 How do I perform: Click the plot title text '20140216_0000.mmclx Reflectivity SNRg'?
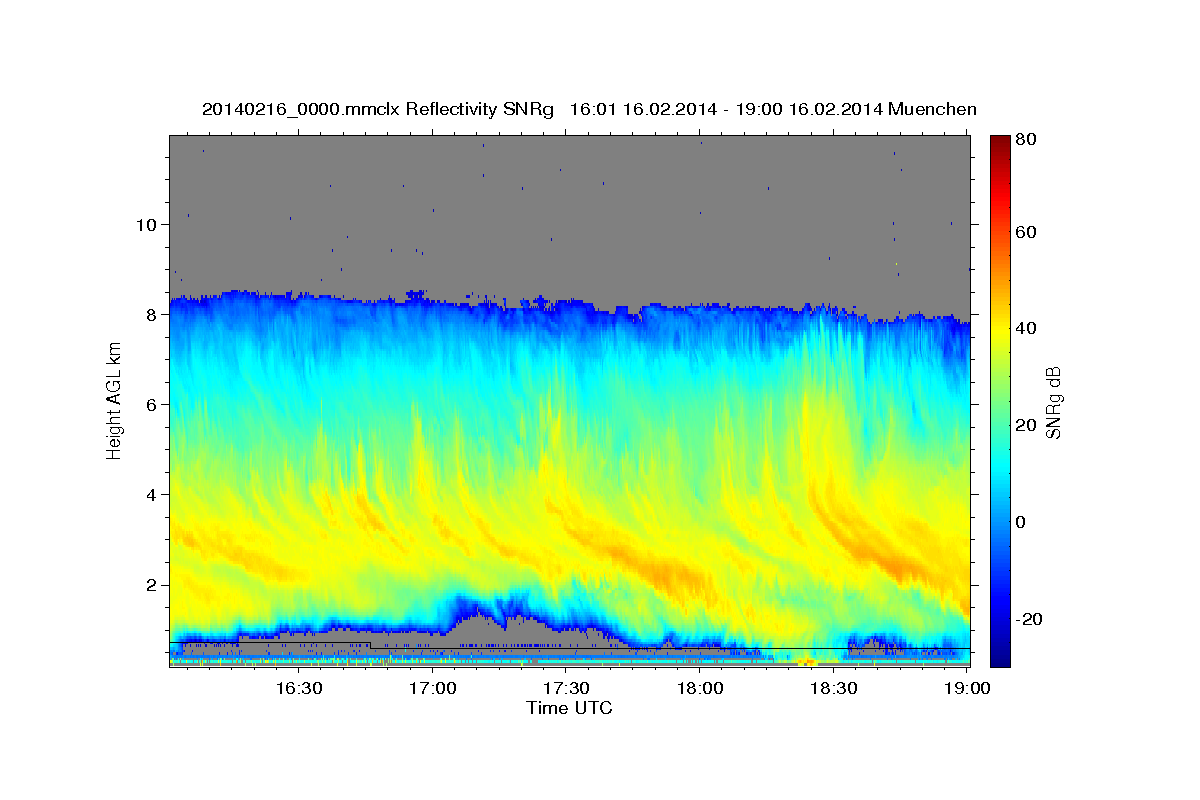(377, 109)
